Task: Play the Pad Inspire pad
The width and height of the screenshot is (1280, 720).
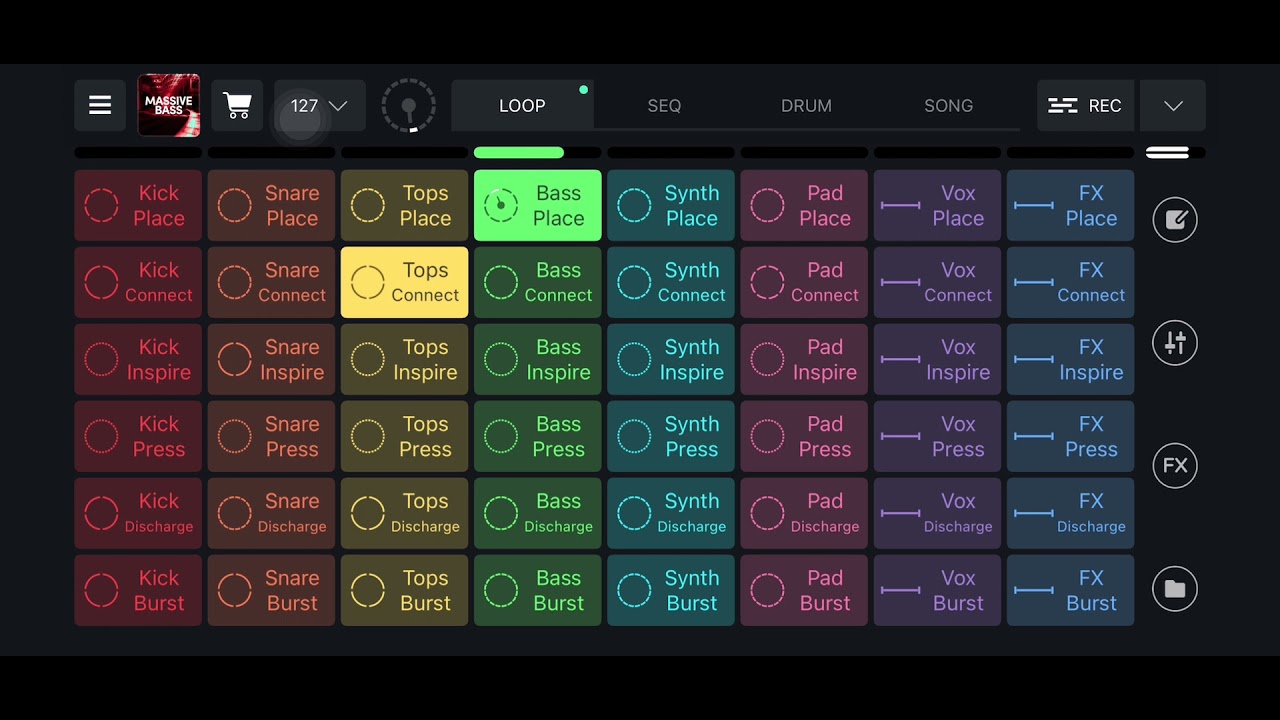Action: (804, 359)
